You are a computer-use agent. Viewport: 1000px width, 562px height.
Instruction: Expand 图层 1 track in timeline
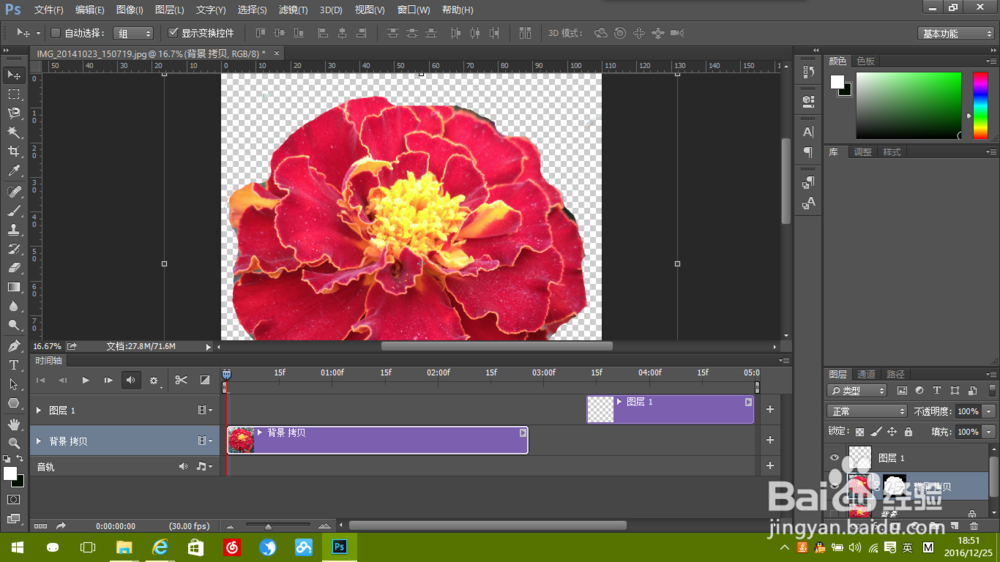(x=39, y=410)
